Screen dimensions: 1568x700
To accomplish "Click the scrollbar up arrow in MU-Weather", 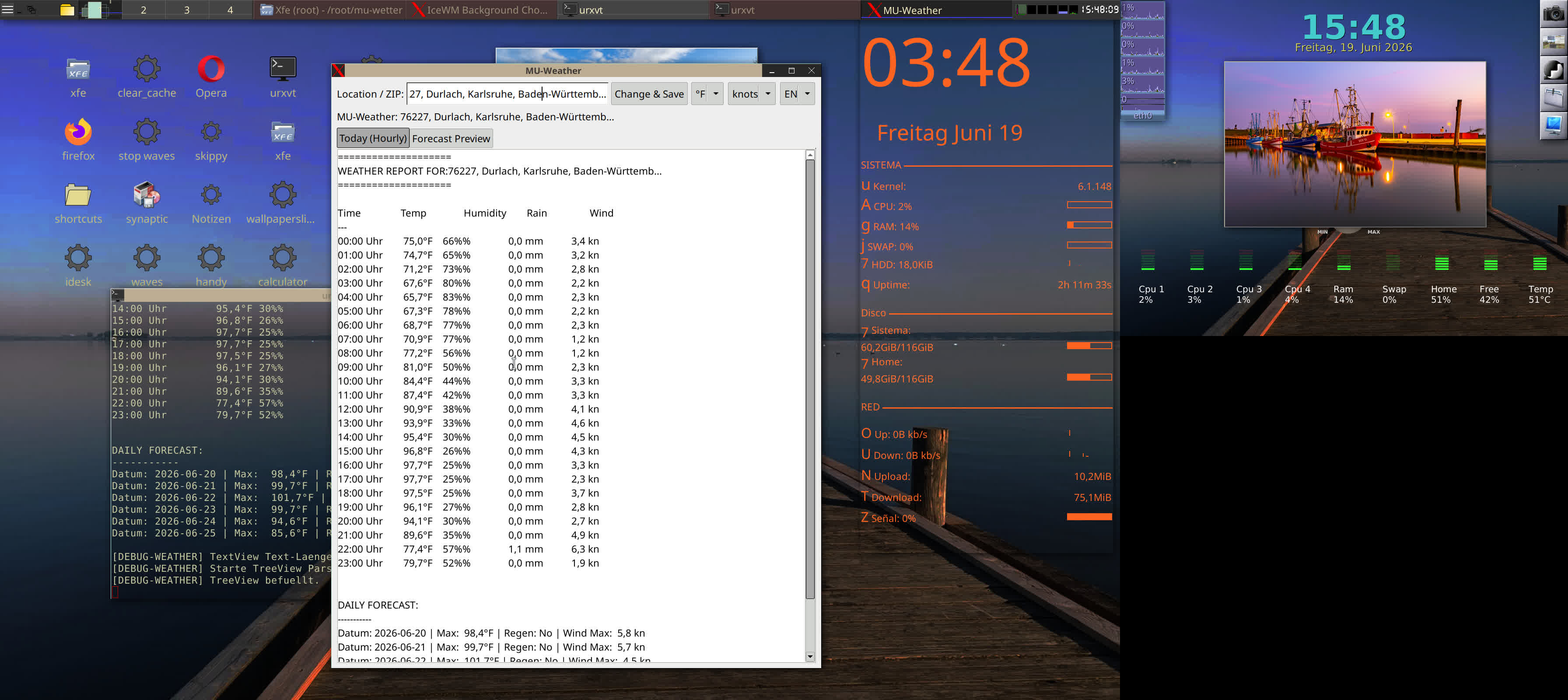I will [809, 154].
